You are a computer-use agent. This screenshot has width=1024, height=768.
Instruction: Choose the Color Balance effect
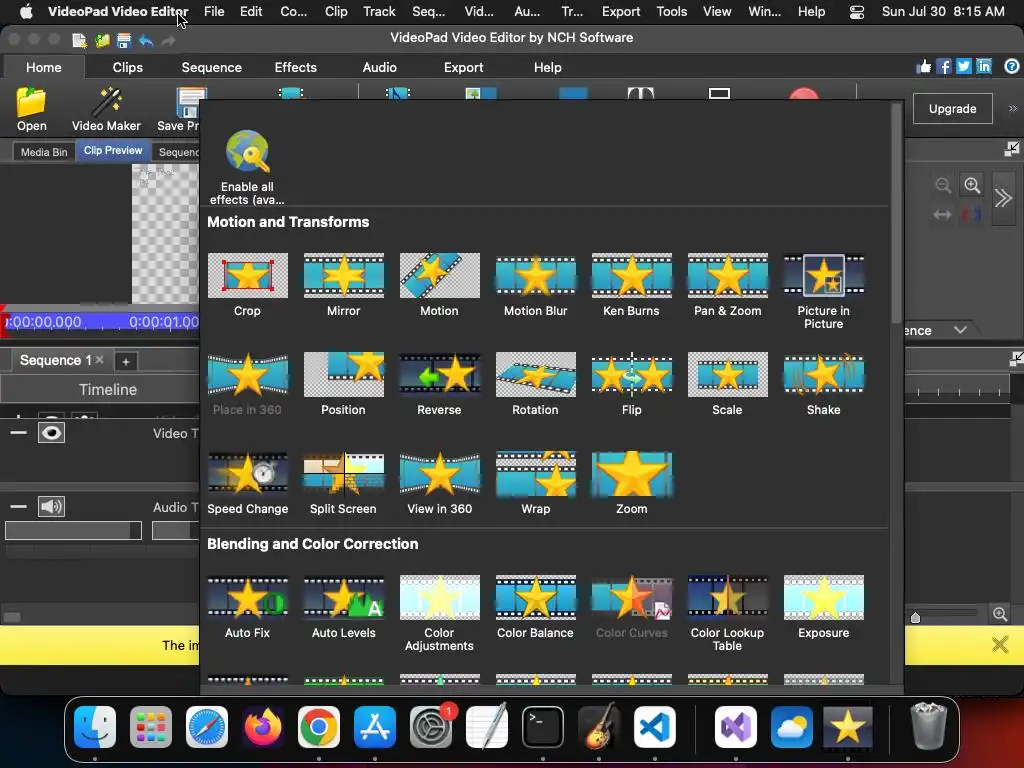point(536,607)
